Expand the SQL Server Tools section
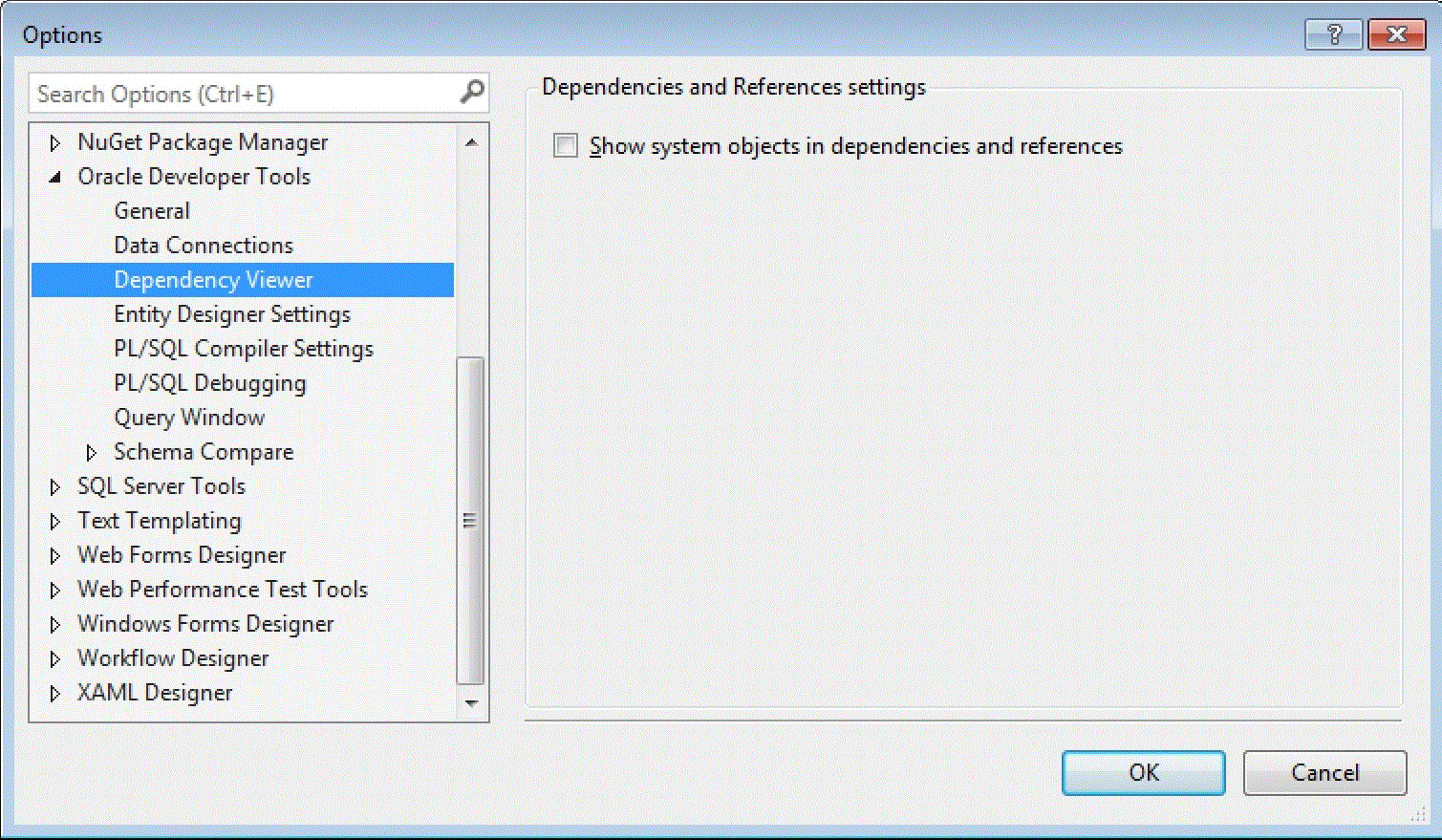This screenshot has width=1442, height=840. (54, 485)
